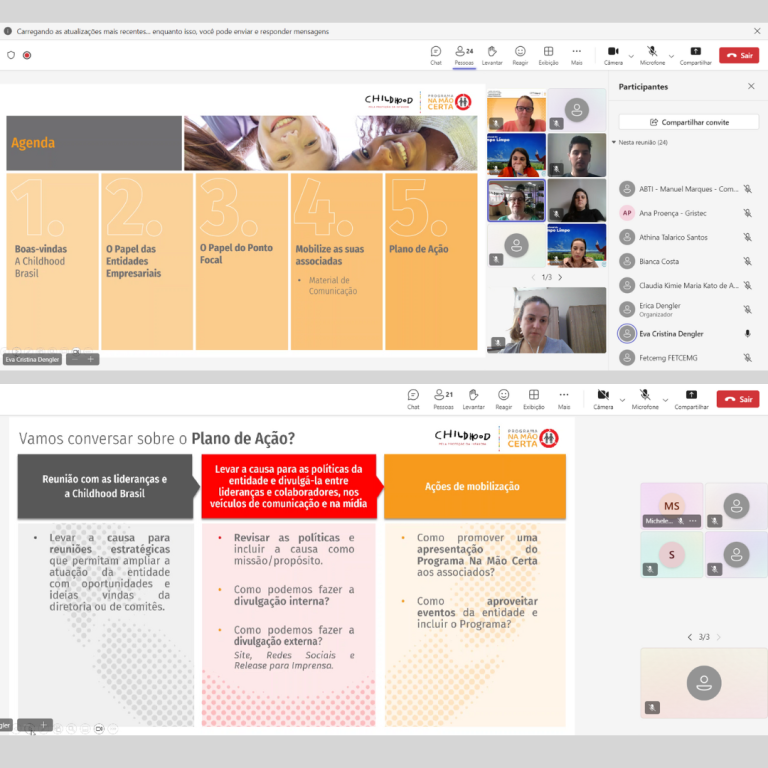
Task: Zoom in shared Agenda slide with plus
Action: (x=91, y=359)
